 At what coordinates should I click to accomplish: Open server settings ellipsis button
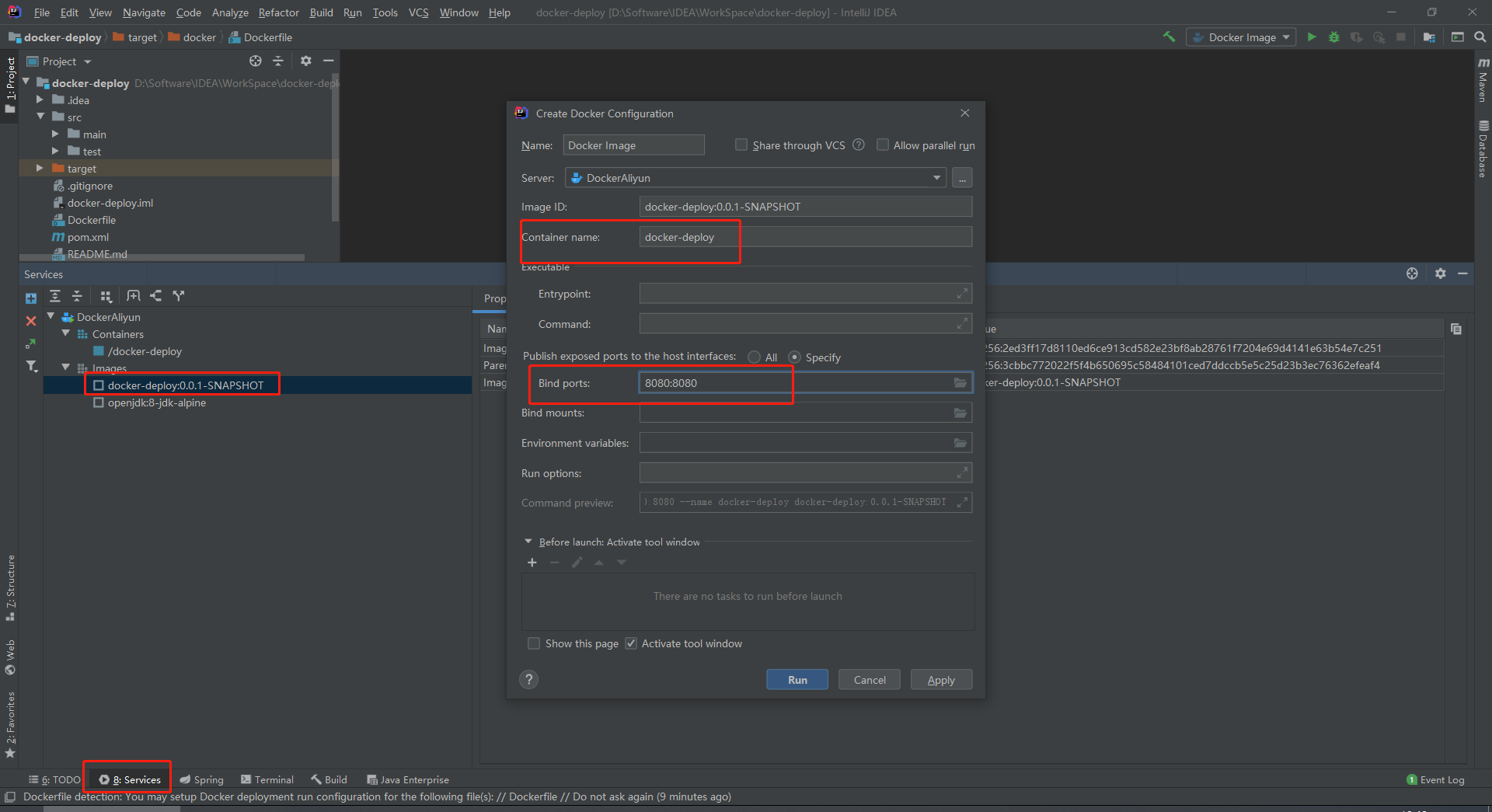(962, 178)
